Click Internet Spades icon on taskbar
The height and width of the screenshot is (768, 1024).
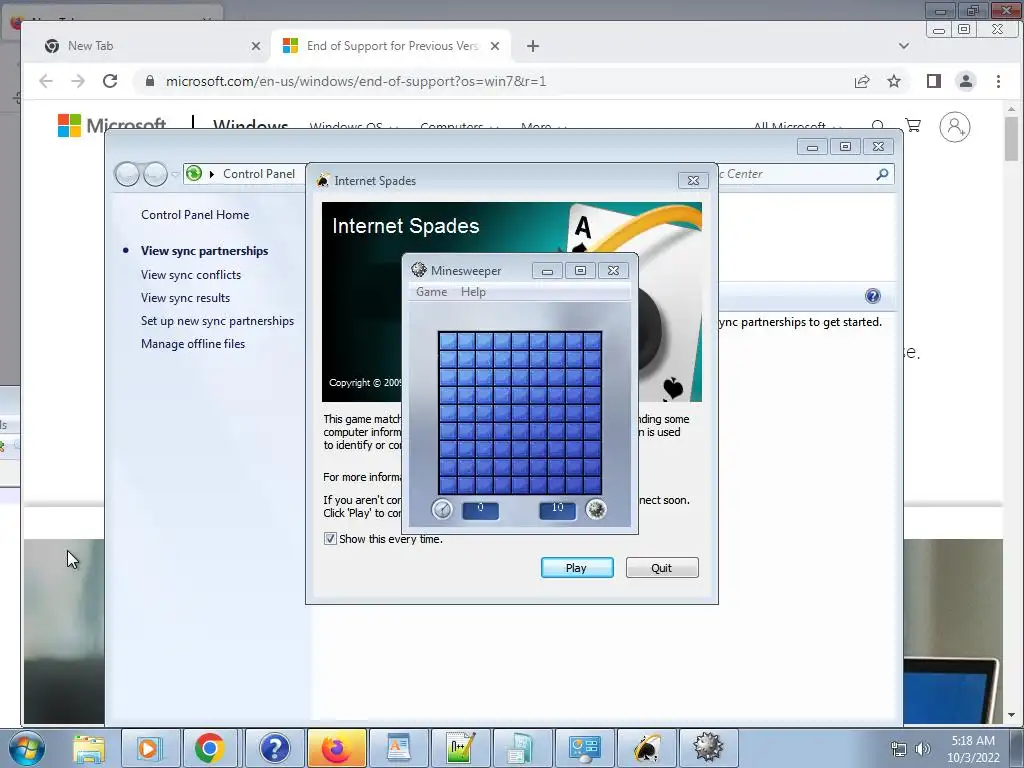point(647,748)
